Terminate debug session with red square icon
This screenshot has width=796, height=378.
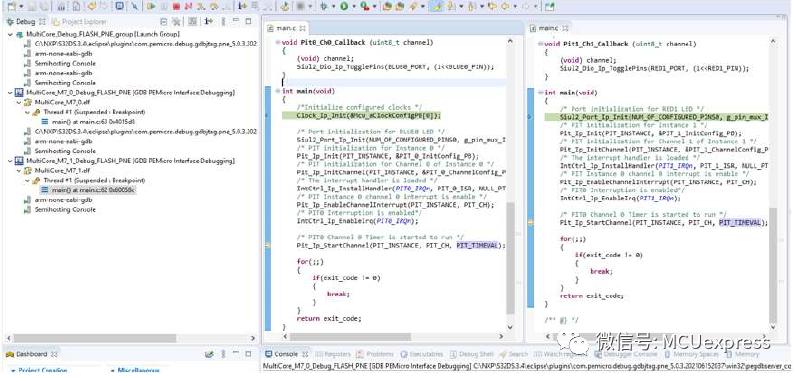(176, 7)
